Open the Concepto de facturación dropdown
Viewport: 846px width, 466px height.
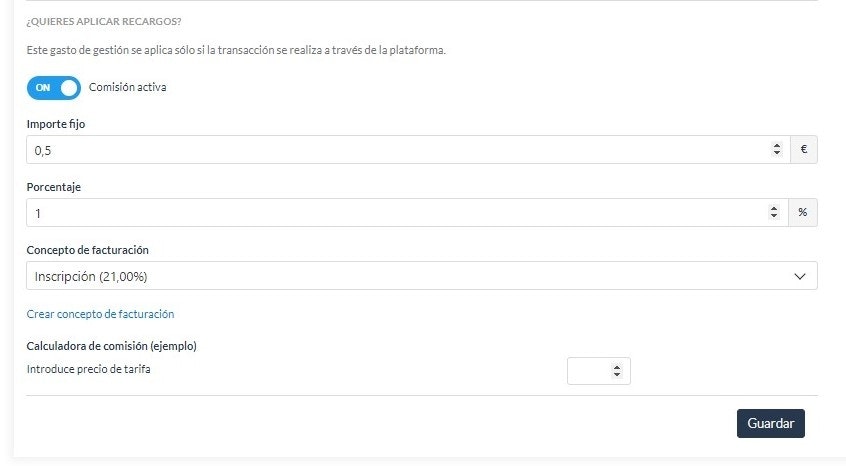422,276
